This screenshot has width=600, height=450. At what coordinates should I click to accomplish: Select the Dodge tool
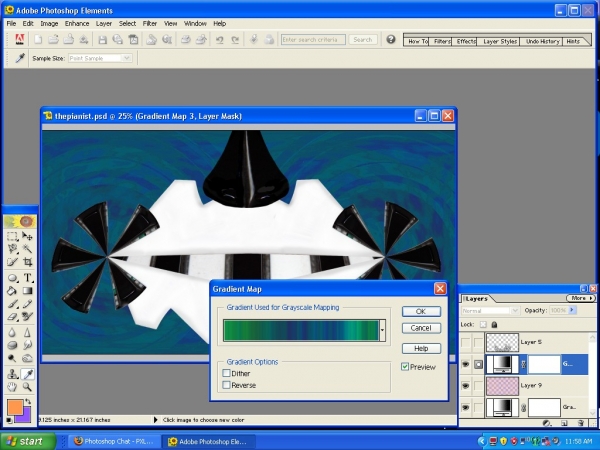coord(12,358)
